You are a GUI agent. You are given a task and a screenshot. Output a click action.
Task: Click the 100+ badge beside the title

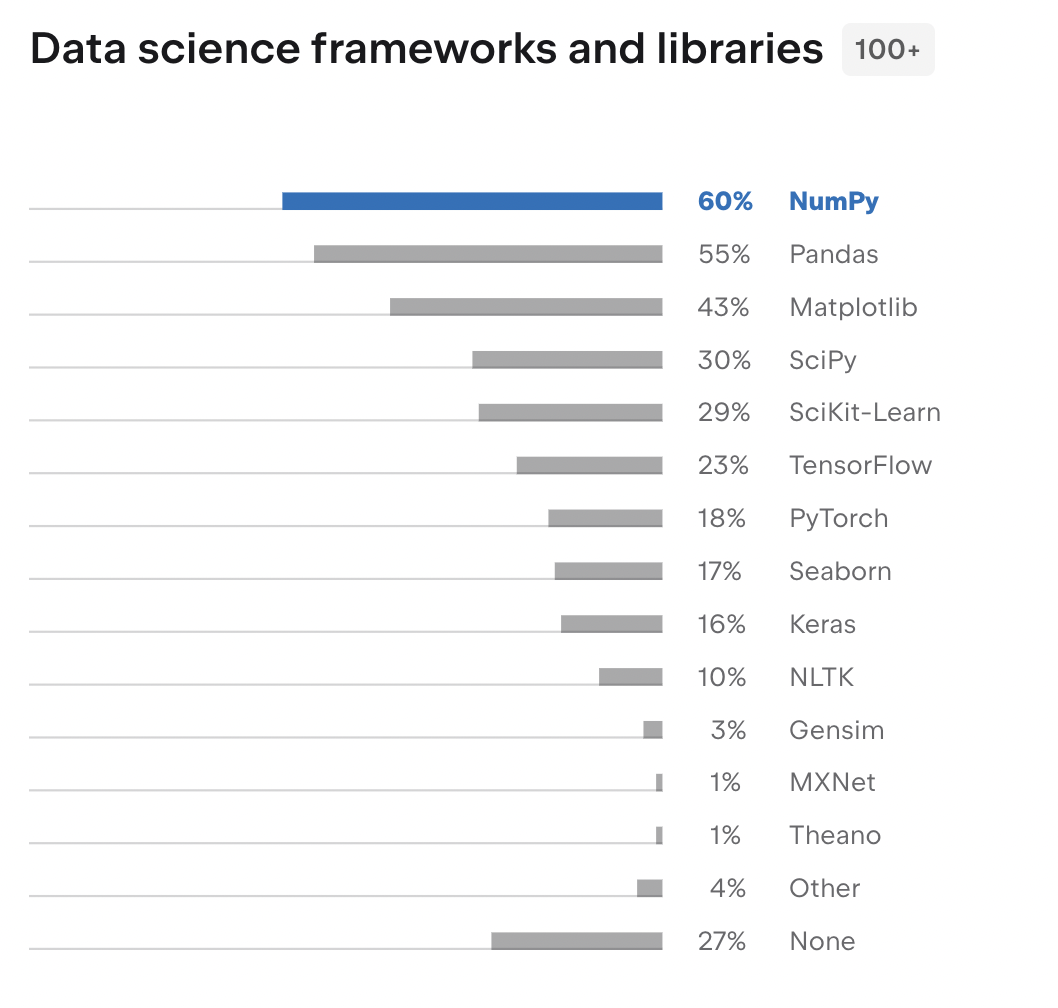(887, 49)
